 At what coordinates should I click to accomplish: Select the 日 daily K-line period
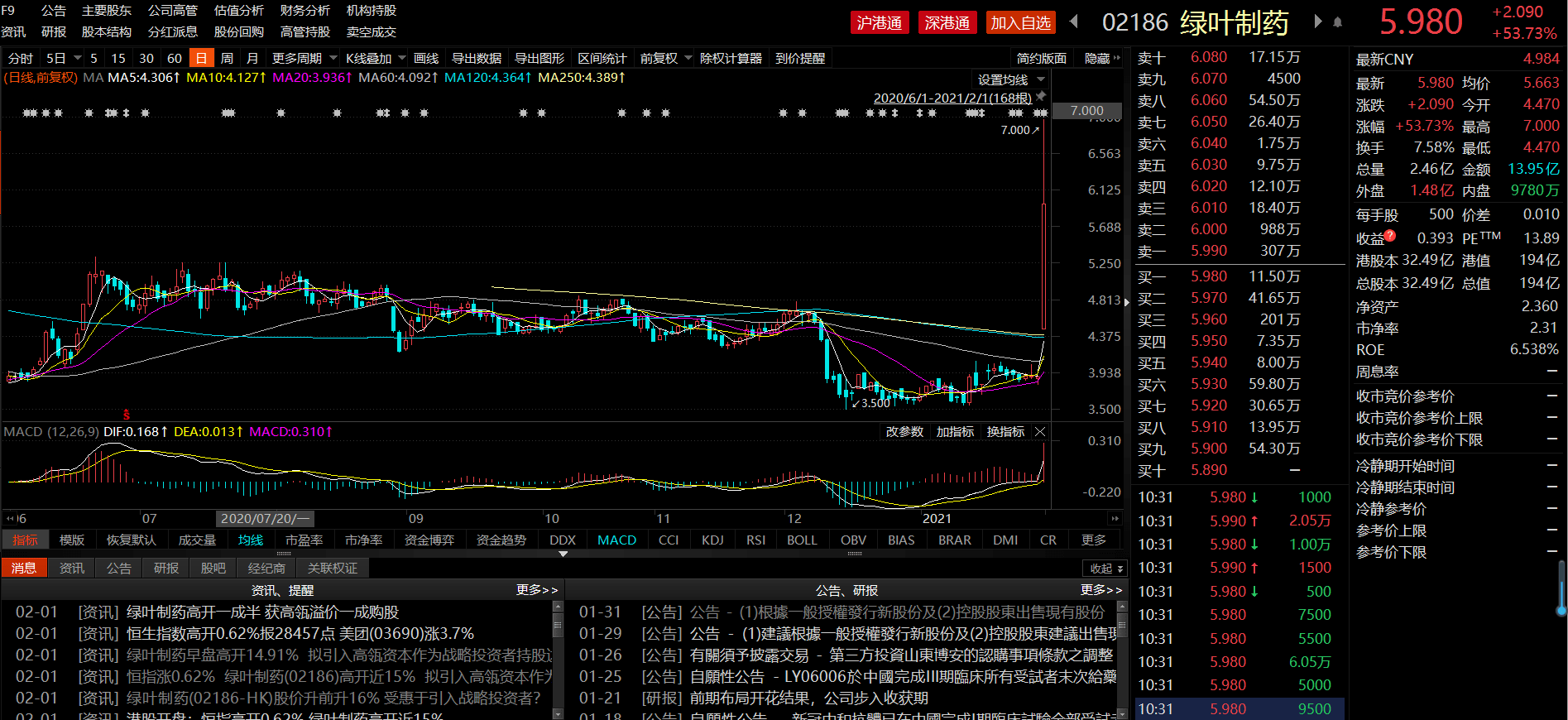[x=201, y=58]
